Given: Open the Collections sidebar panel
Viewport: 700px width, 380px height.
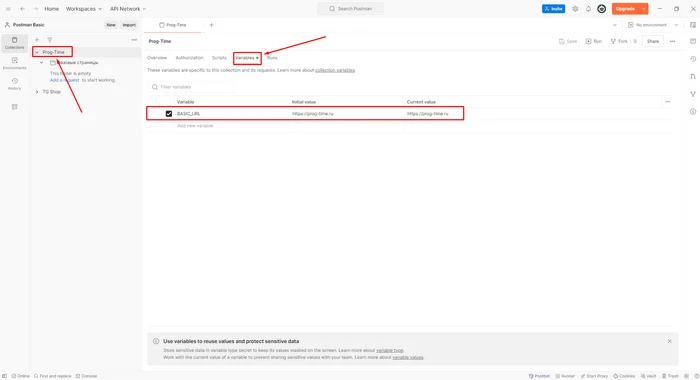Looking at the screenshot, I should point(14,43).
